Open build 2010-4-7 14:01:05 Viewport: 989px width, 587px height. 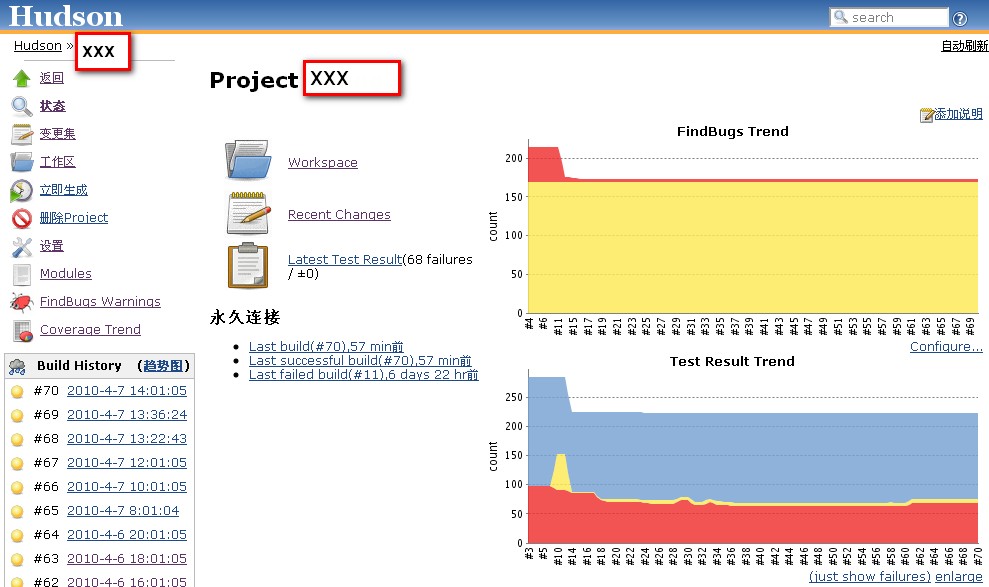(x=127, y=391)
